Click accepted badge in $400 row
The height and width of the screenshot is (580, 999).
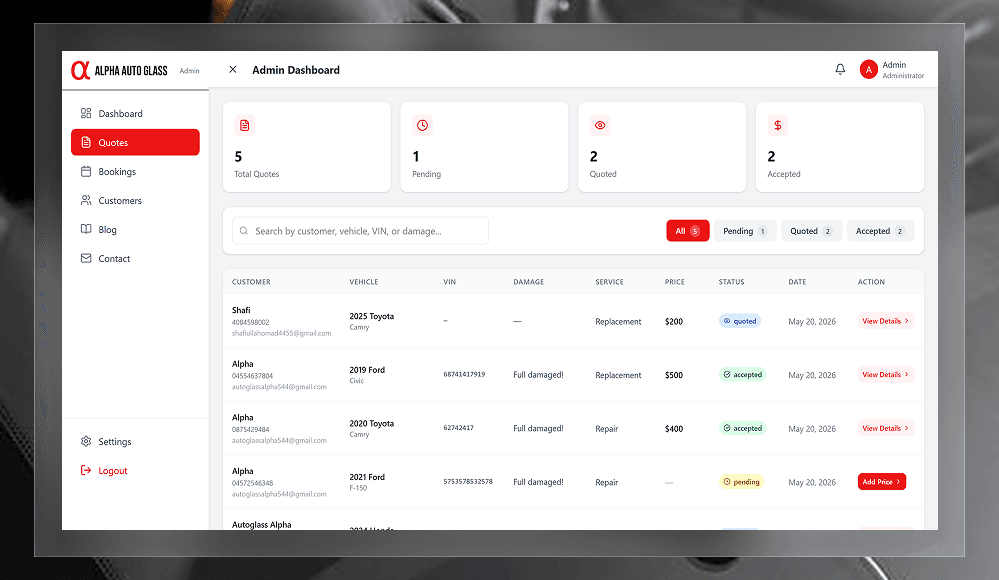pyautogui.click(x=742, y=428)
